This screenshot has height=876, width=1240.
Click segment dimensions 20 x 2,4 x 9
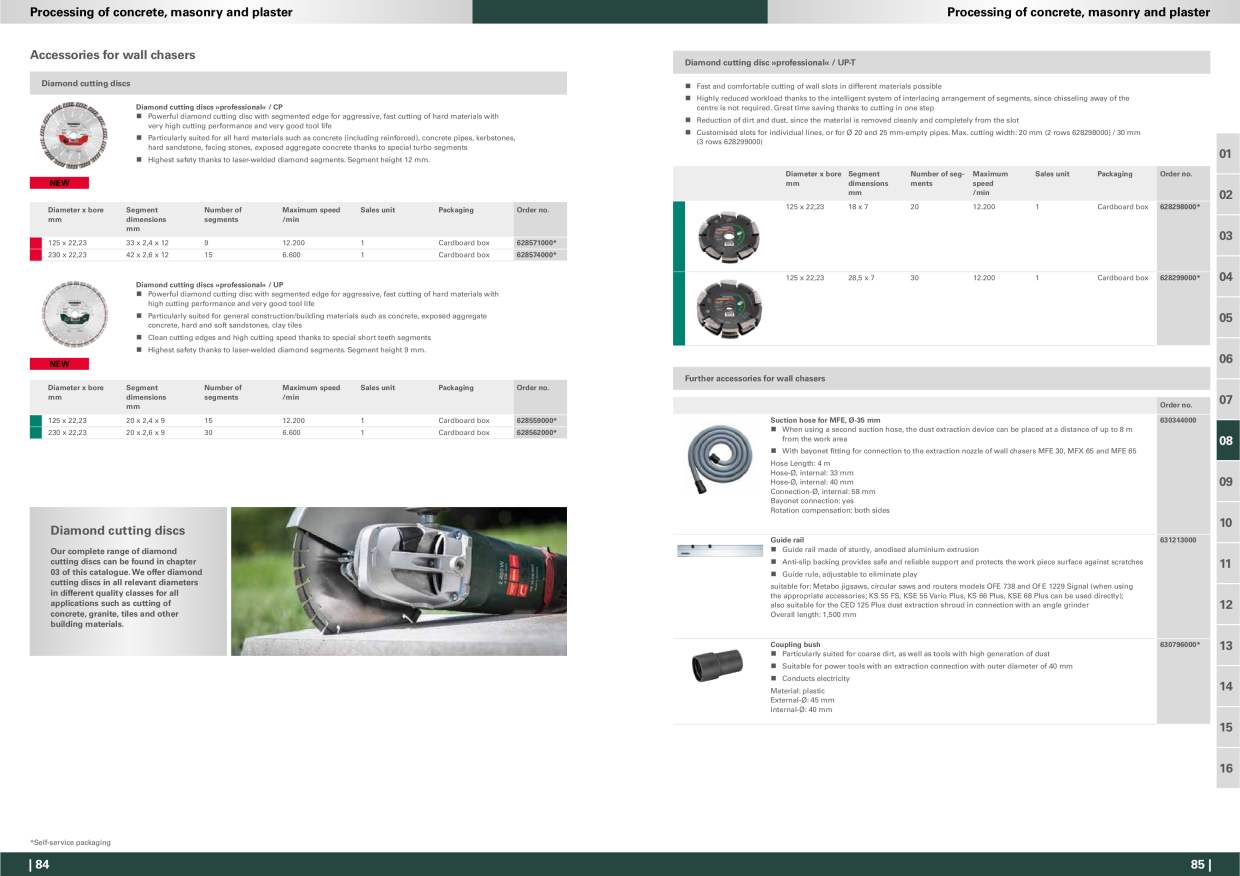(146, 421)
